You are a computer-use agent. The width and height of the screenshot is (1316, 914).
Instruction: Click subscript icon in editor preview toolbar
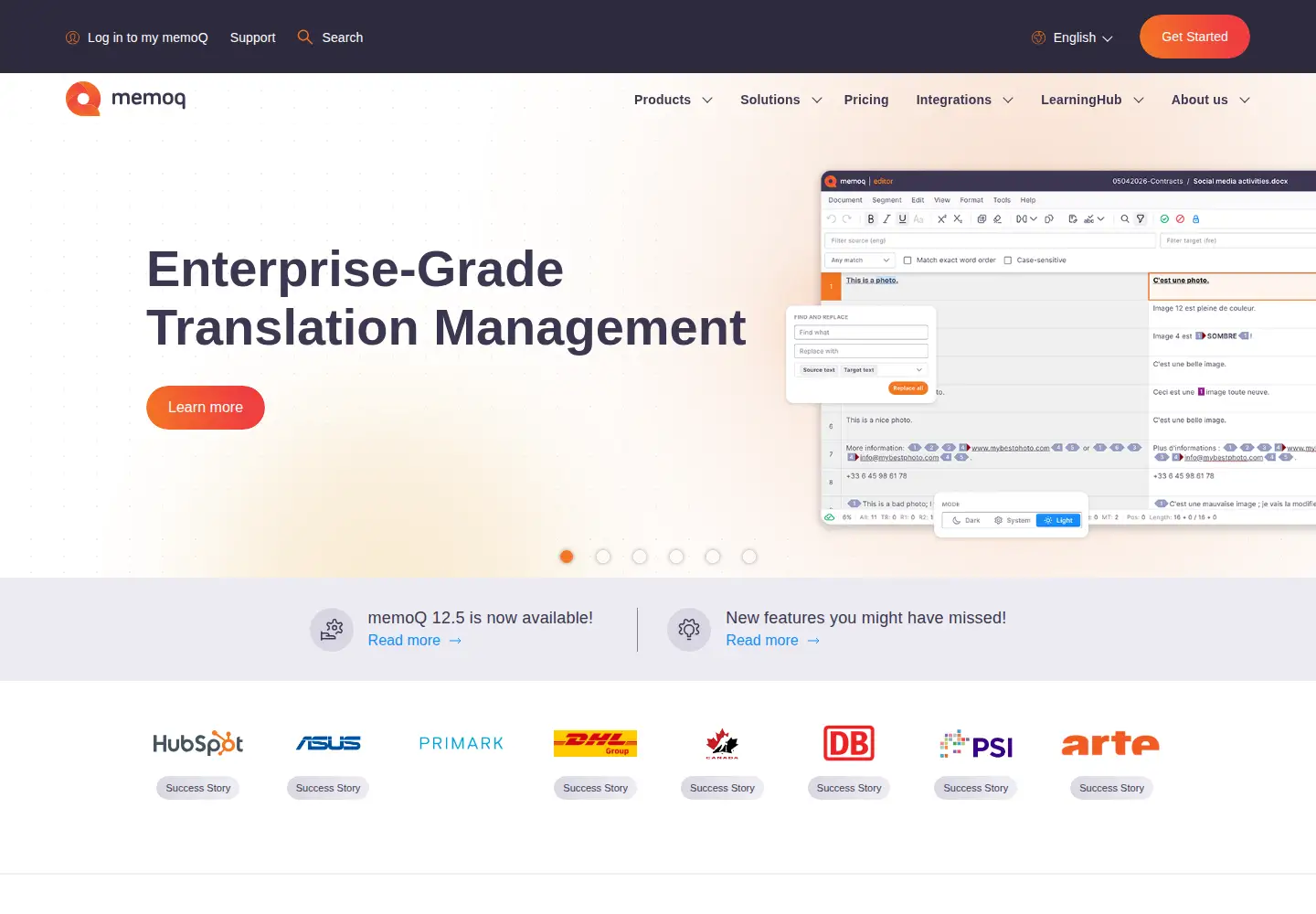pos(958,219)
